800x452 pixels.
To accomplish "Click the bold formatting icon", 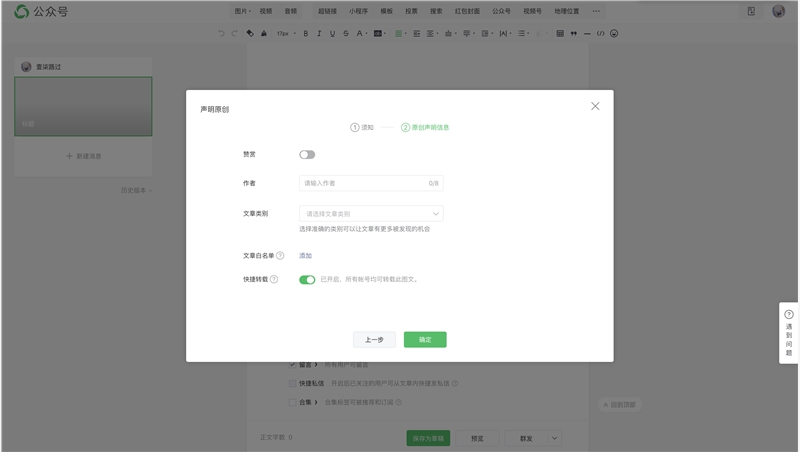I will (305, 33).
